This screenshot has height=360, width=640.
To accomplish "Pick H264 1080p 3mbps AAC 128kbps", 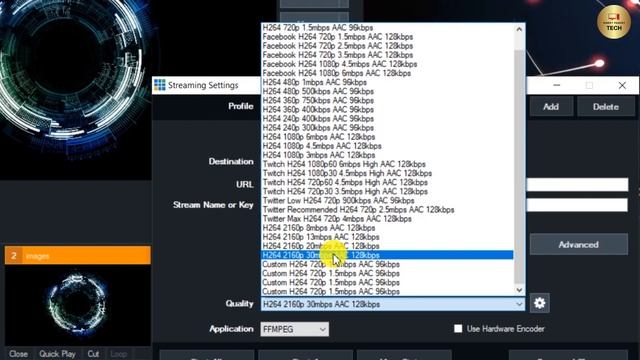I will coord(387,155).
